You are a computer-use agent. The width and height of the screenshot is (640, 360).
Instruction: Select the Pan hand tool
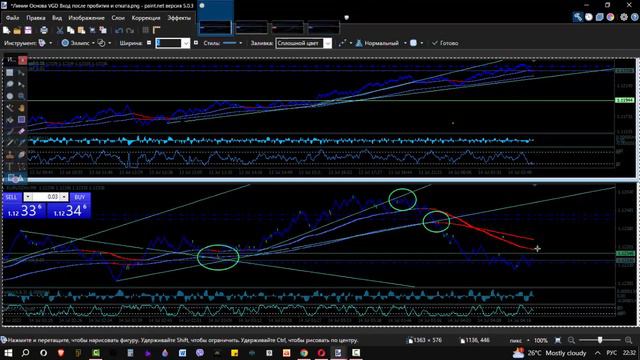[x=21, y=108]
